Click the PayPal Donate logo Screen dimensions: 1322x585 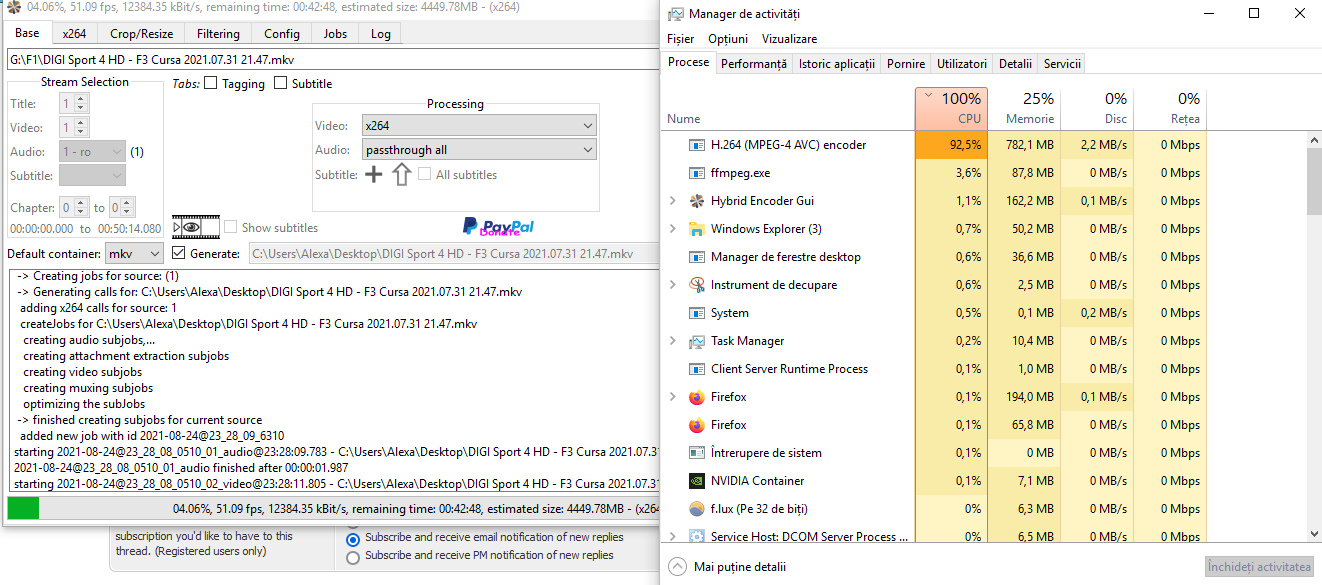[498, 227]
